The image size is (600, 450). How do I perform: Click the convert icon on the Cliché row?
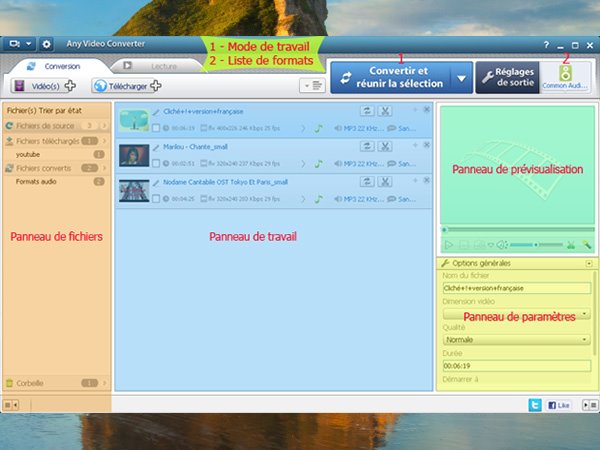click(368, 111)
